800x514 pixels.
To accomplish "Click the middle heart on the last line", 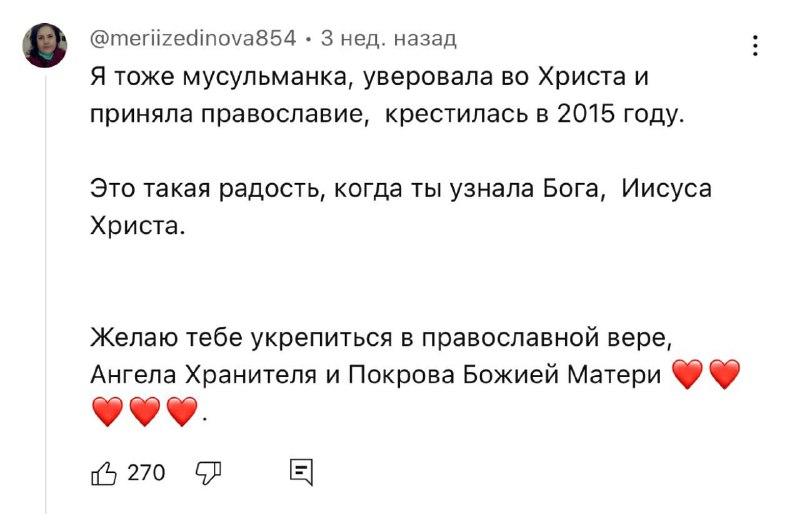I will [x=144, y=411].
